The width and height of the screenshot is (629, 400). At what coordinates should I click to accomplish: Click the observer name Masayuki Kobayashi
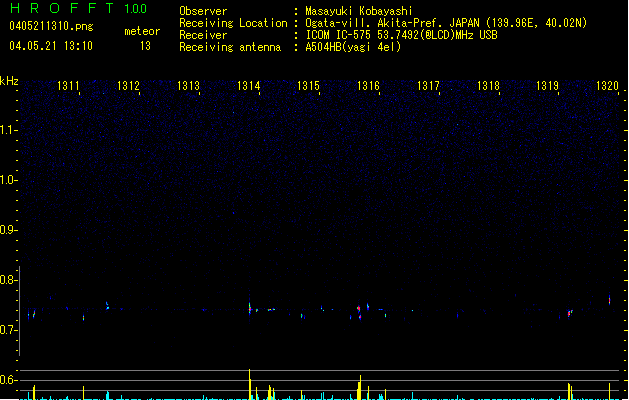359,11
